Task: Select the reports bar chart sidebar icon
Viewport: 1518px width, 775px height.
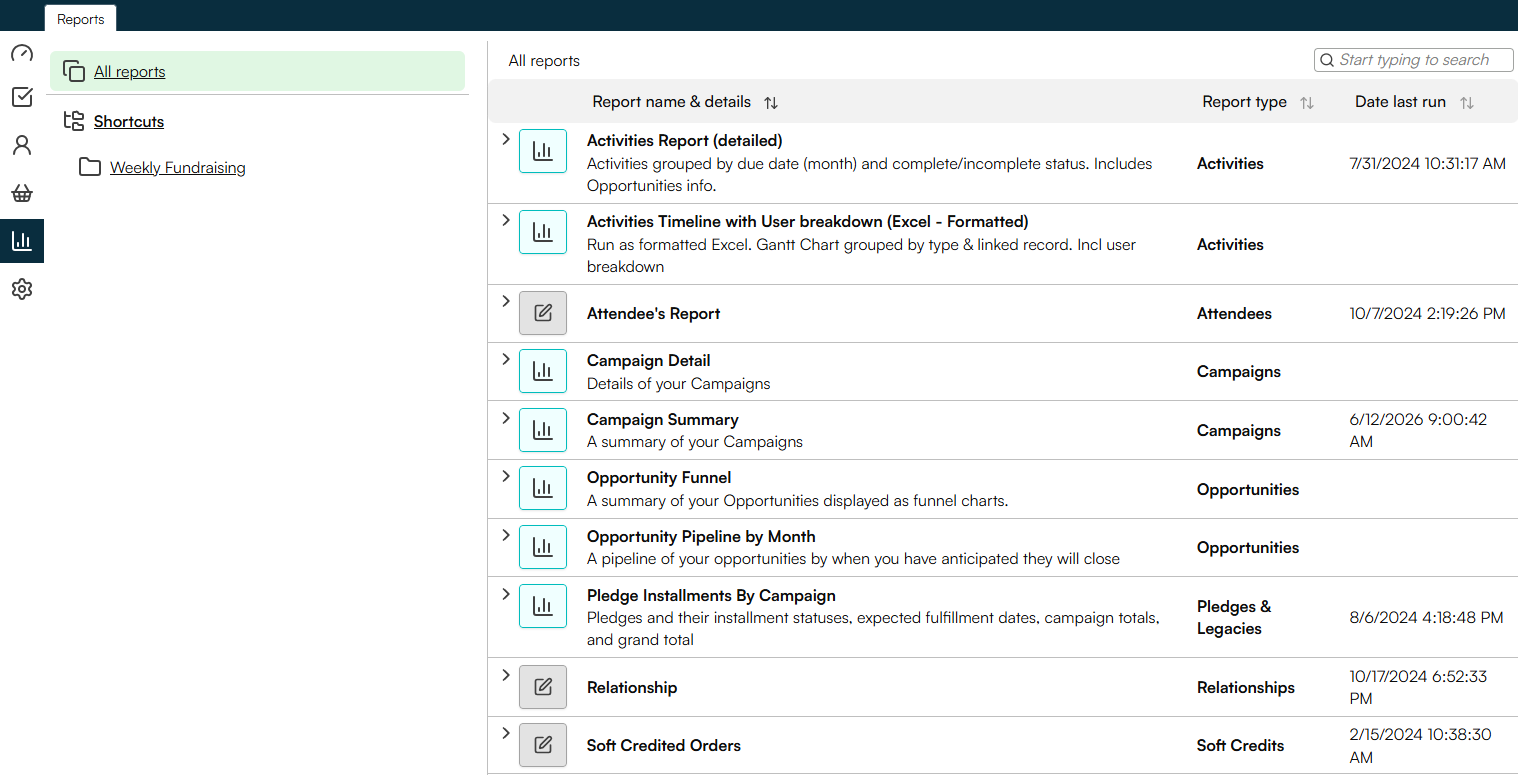Action: pyautogui.click(x=22, y=241)
